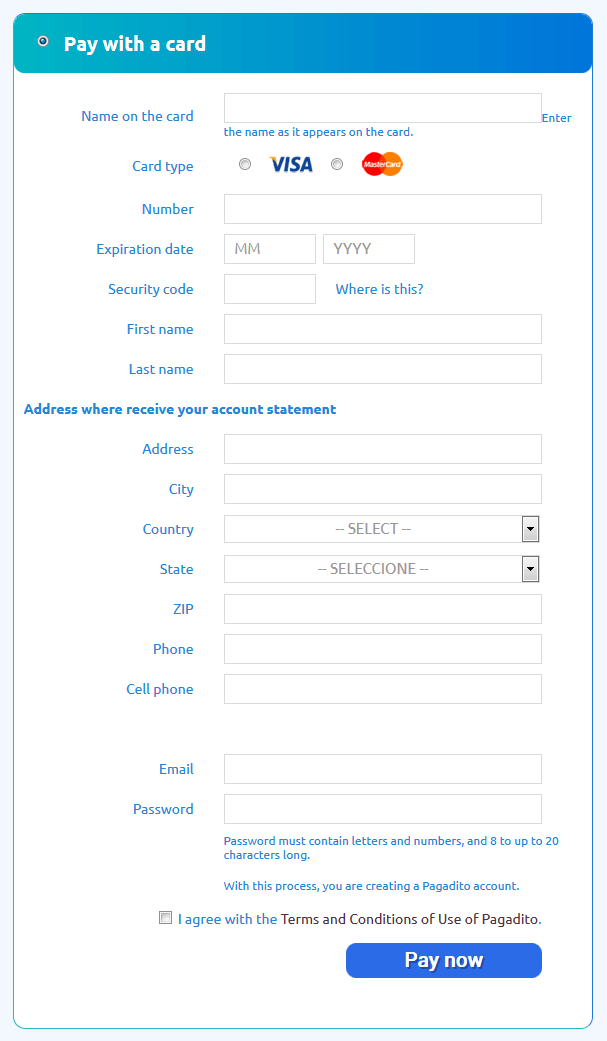Open Terms and Conditions of Use link
The width and height of the screenshot is (607, 1041).
pos(410,919)
